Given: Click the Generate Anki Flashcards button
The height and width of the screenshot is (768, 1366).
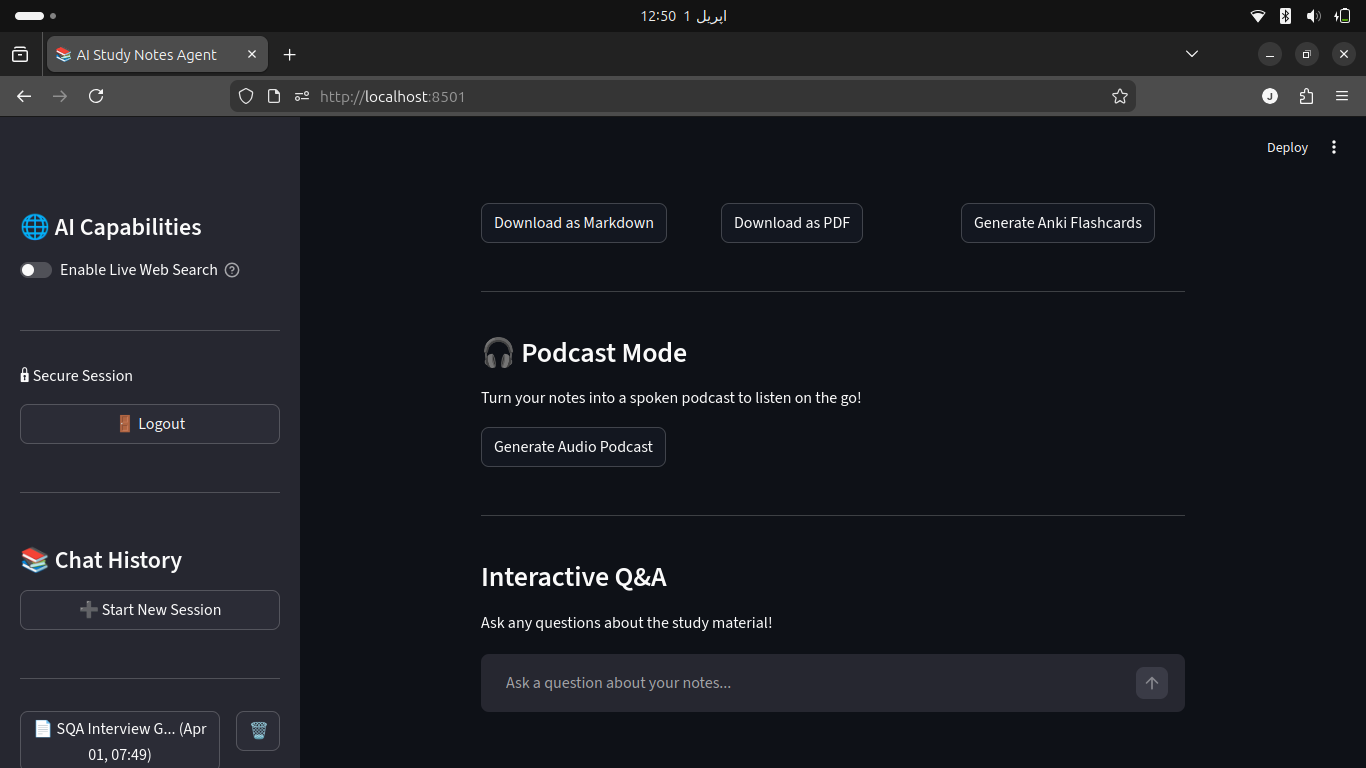Looking at the screenshot, I should (1058, 223).
